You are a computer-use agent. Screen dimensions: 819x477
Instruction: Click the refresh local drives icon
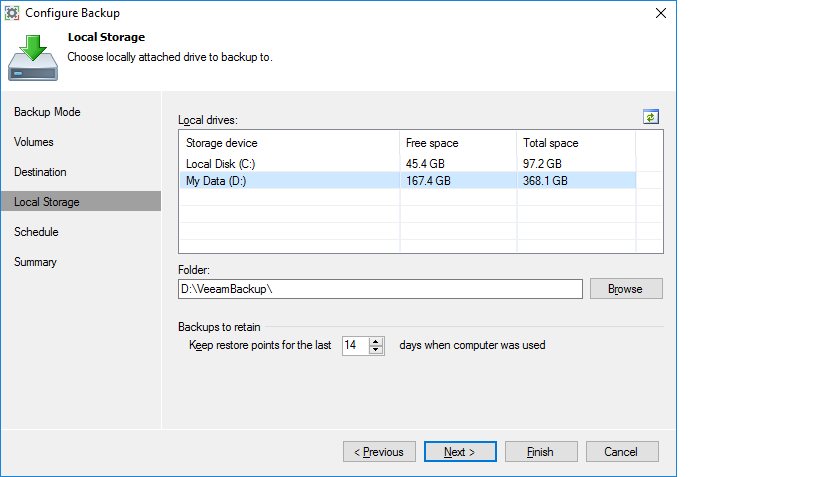pyautogui.click(x=651, y=117)
